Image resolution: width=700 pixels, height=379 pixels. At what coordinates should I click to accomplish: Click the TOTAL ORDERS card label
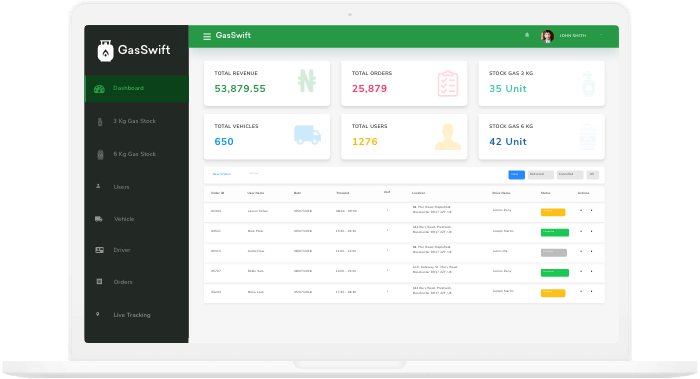pos(372,73)
